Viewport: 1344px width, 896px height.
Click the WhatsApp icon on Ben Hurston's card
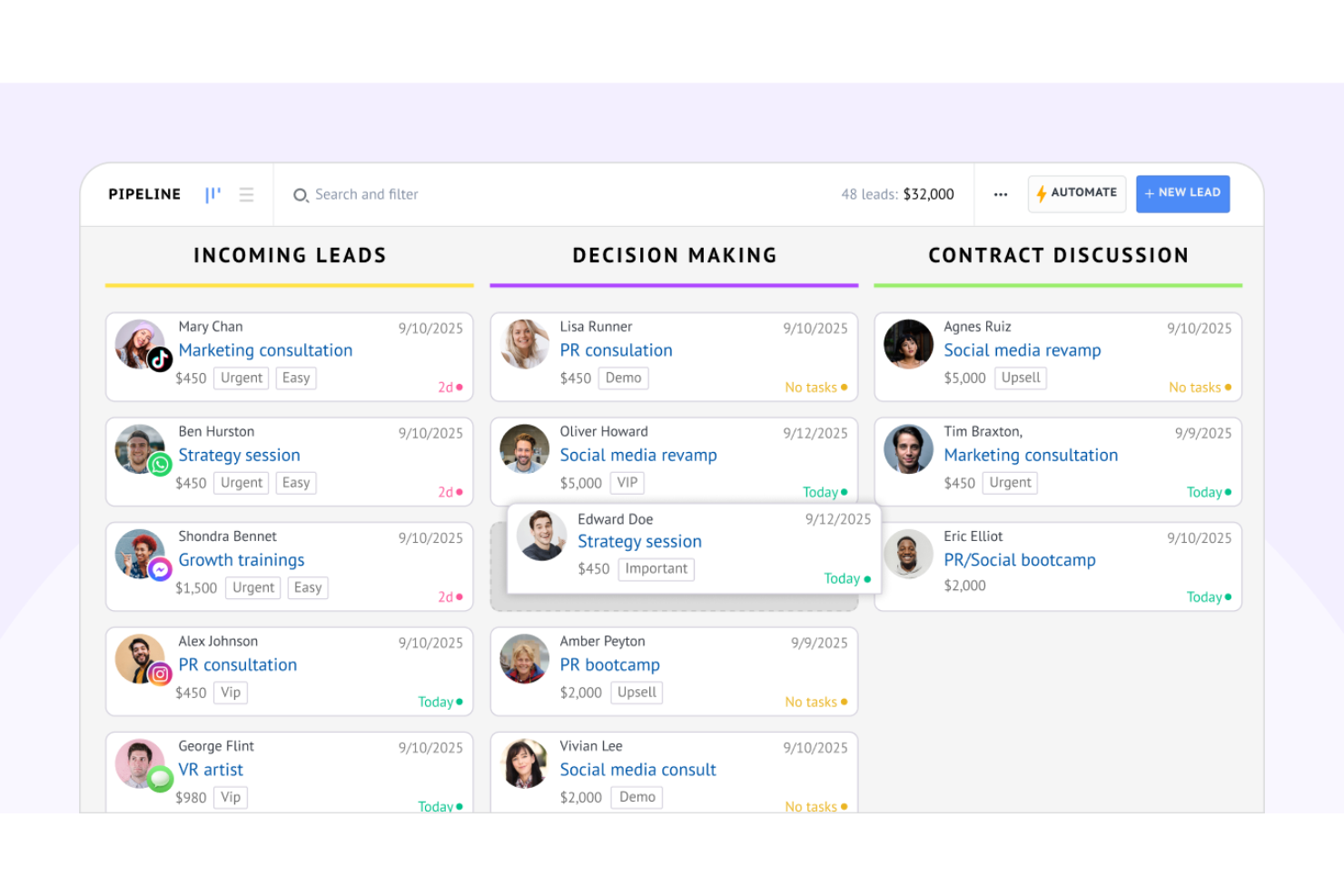(161, 465)
